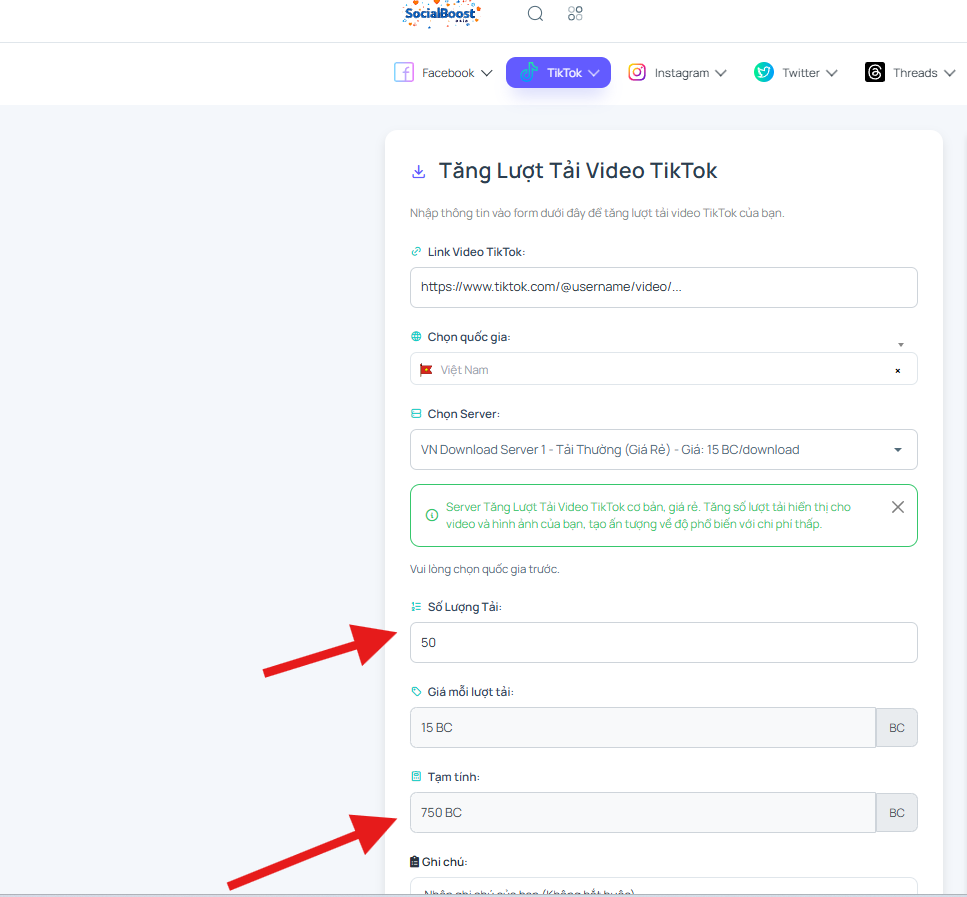Open the Threads services menu

[x=910, y=73]
